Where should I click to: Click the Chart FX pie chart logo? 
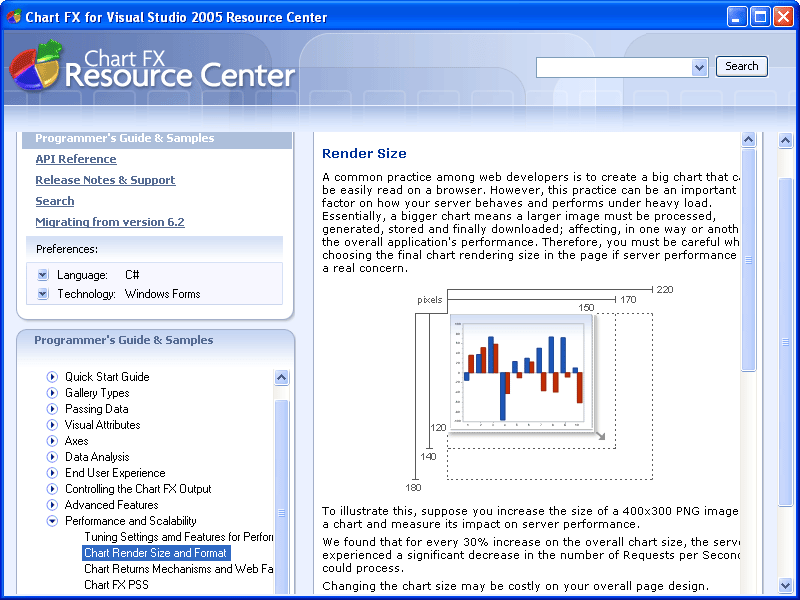pos(36,65)
